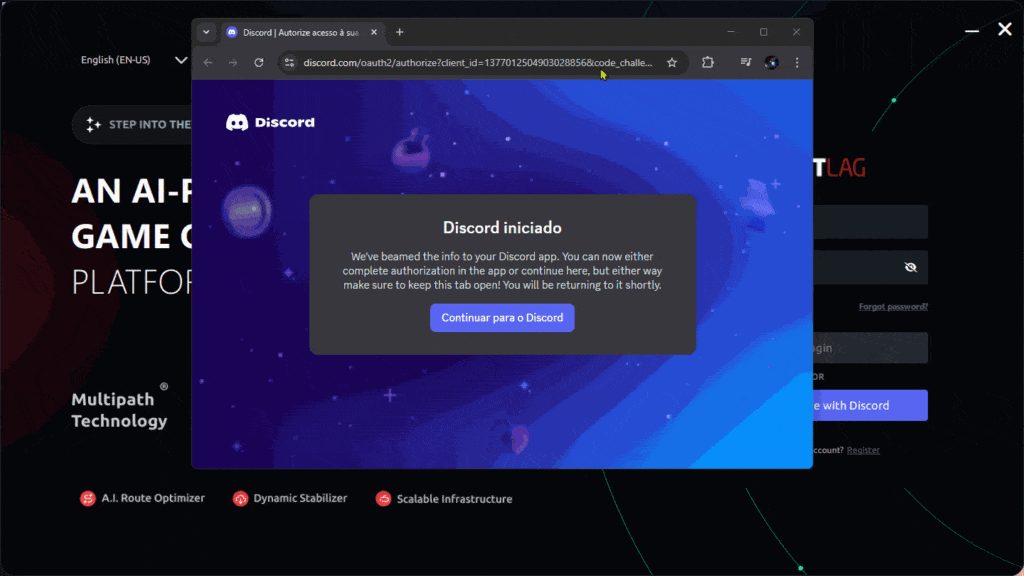Click the Dynamic Stabilizer icon

click(x=240, y=498)
